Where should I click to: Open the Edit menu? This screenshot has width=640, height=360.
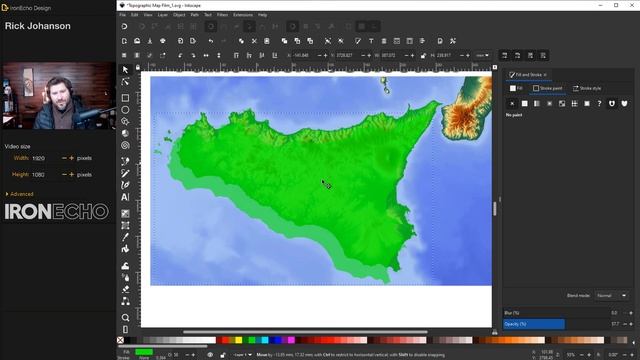click(x=135, y=15)
